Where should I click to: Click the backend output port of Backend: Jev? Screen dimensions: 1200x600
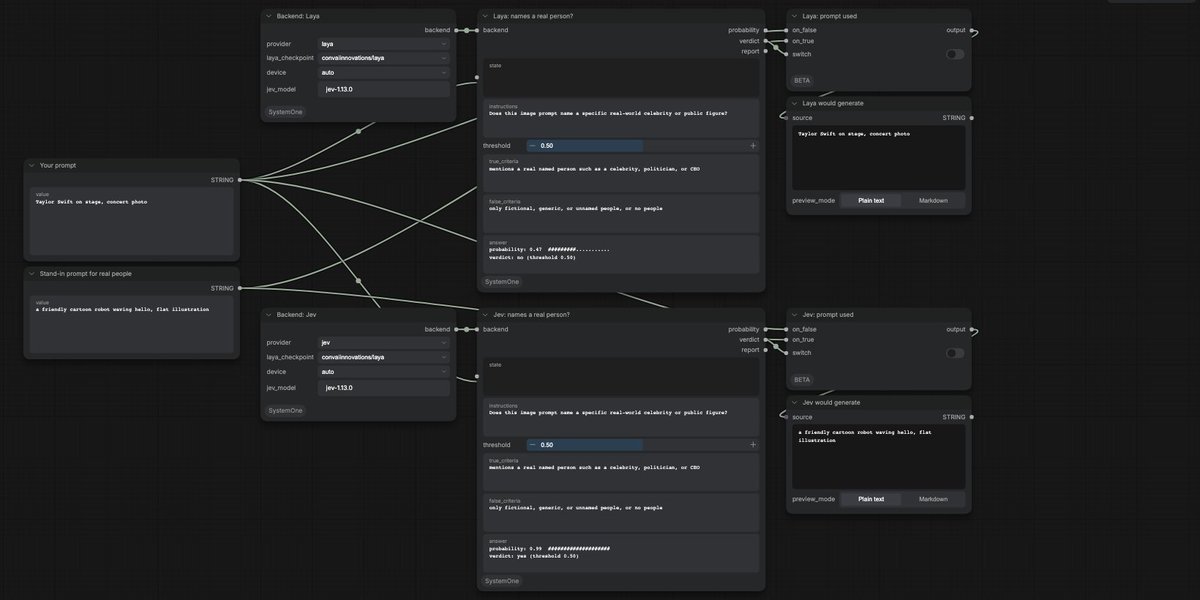tap(457, 329)
